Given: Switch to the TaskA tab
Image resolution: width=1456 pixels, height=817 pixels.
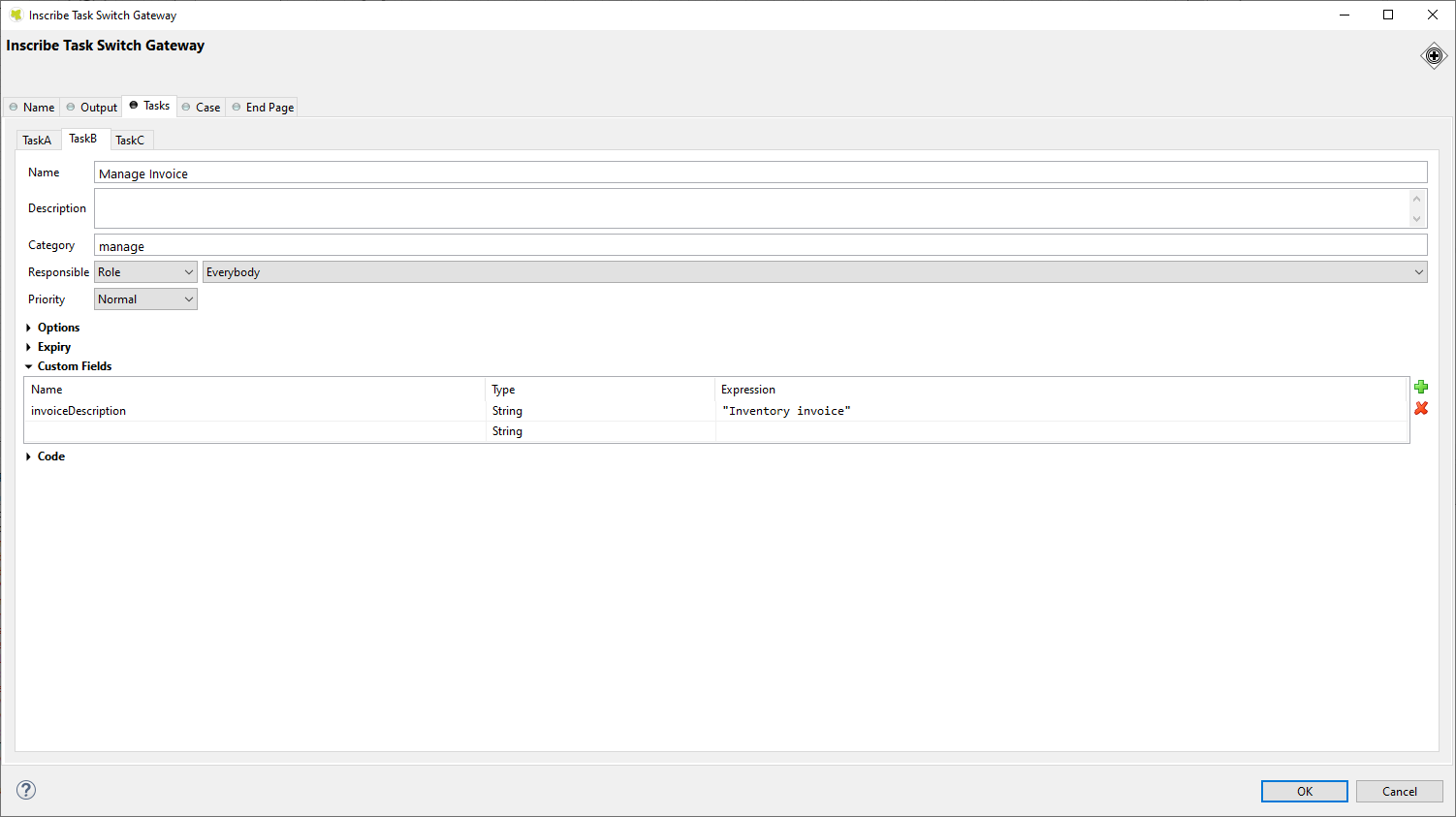Looking at the screenshot, I should pos(37,140).
